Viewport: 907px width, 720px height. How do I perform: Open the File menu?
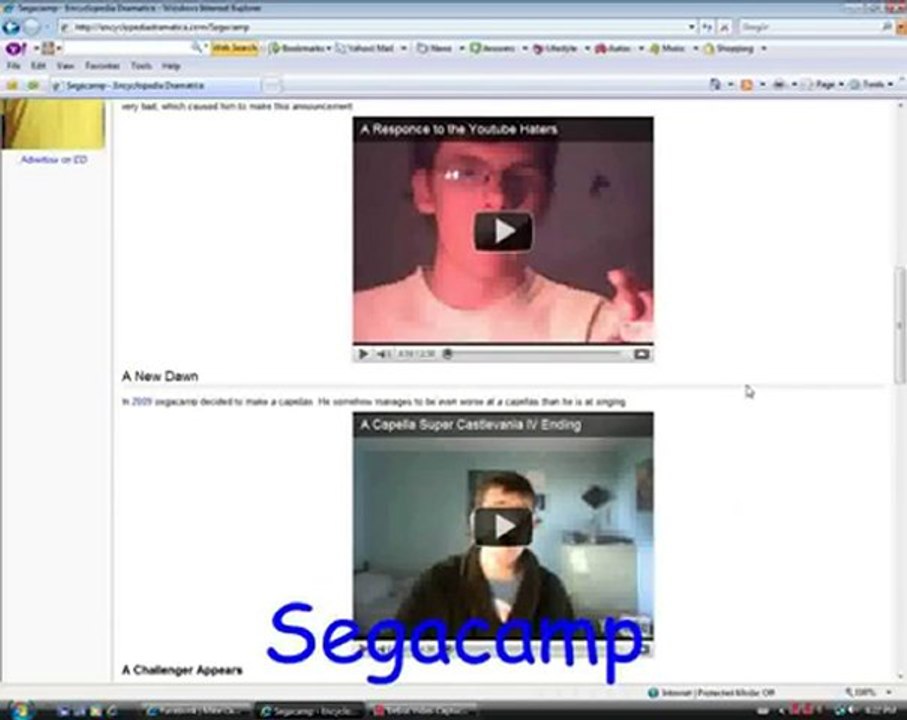(13, 66)
